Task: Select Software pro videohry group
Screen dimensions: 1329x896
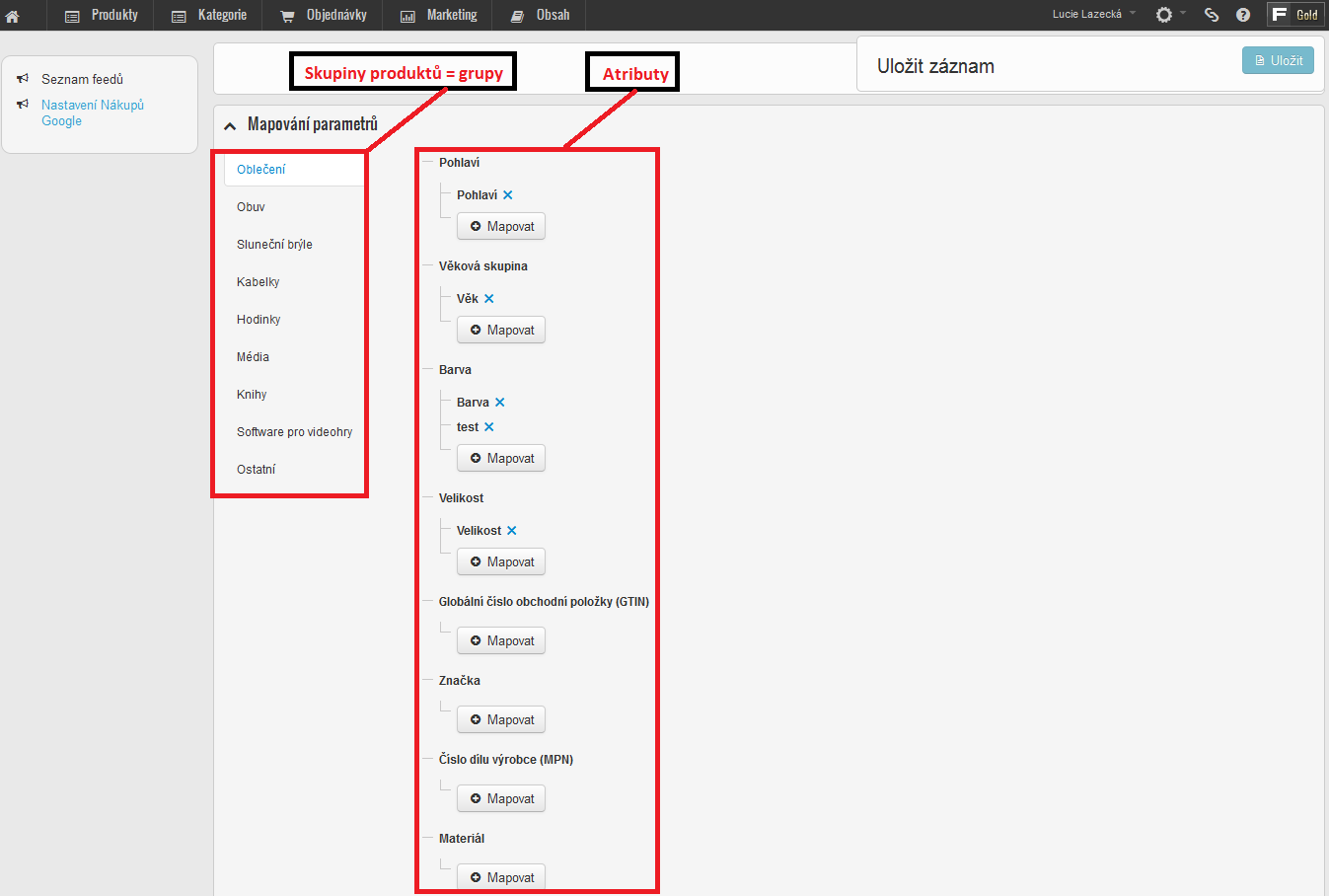Action: point(294,432)
